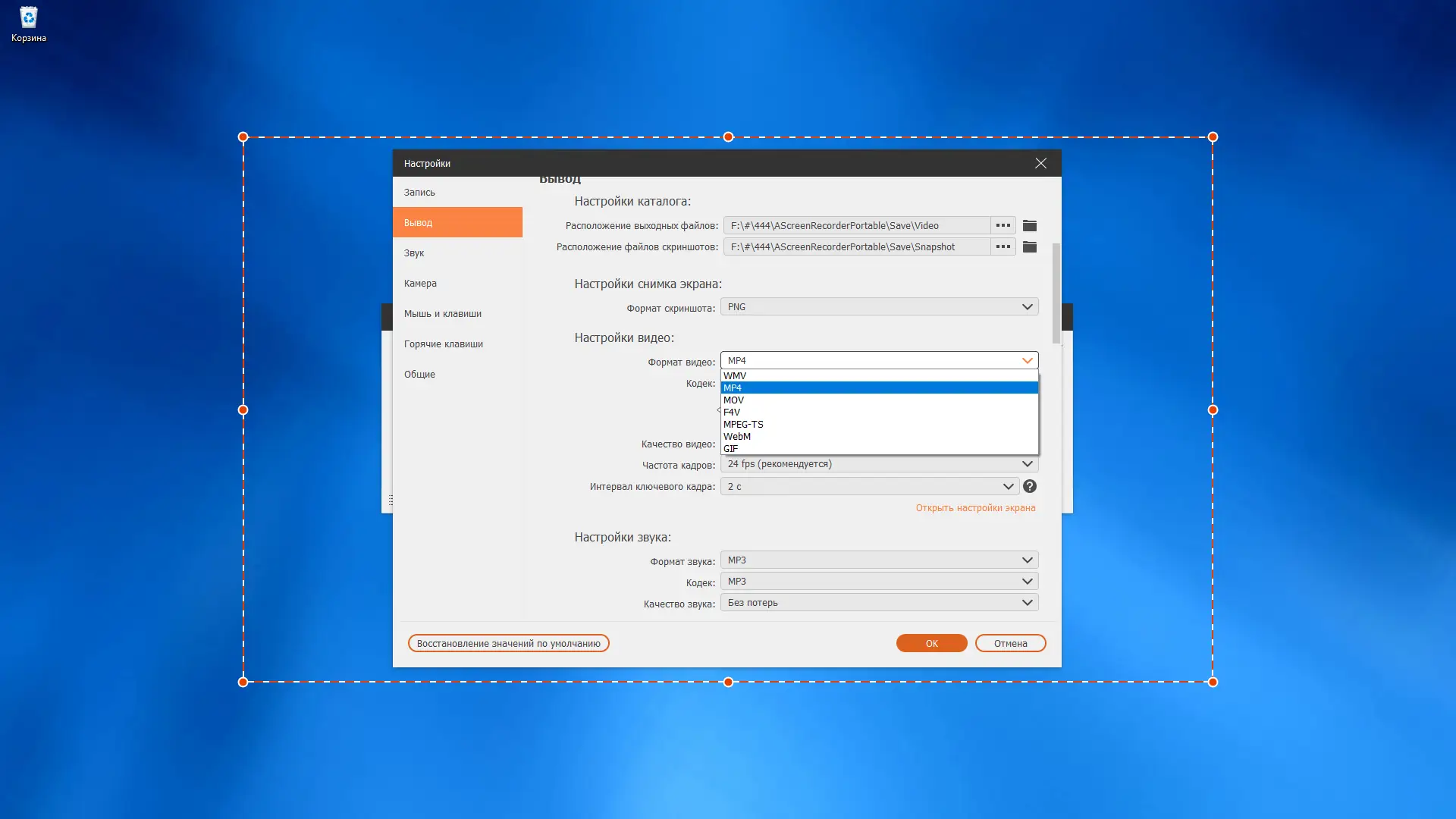Choose WebM from video format list
Screen dimensions: 1456x819
tap(737, 436)
